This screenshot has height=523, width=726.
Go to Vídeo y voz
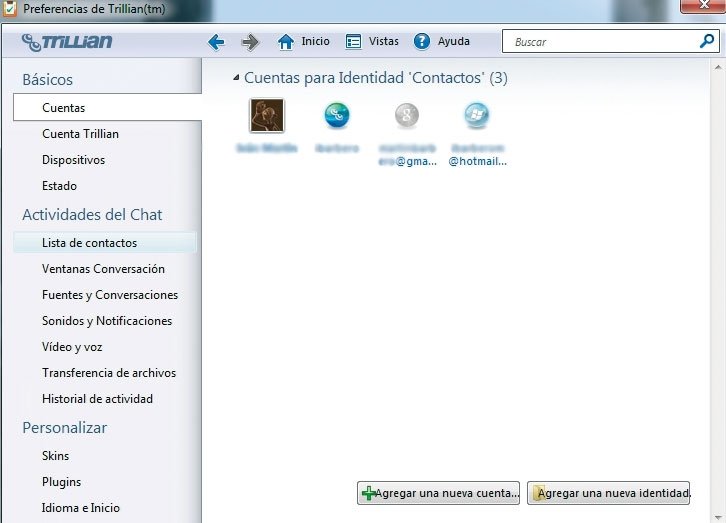pyautogui.click(x=72, y=347)
